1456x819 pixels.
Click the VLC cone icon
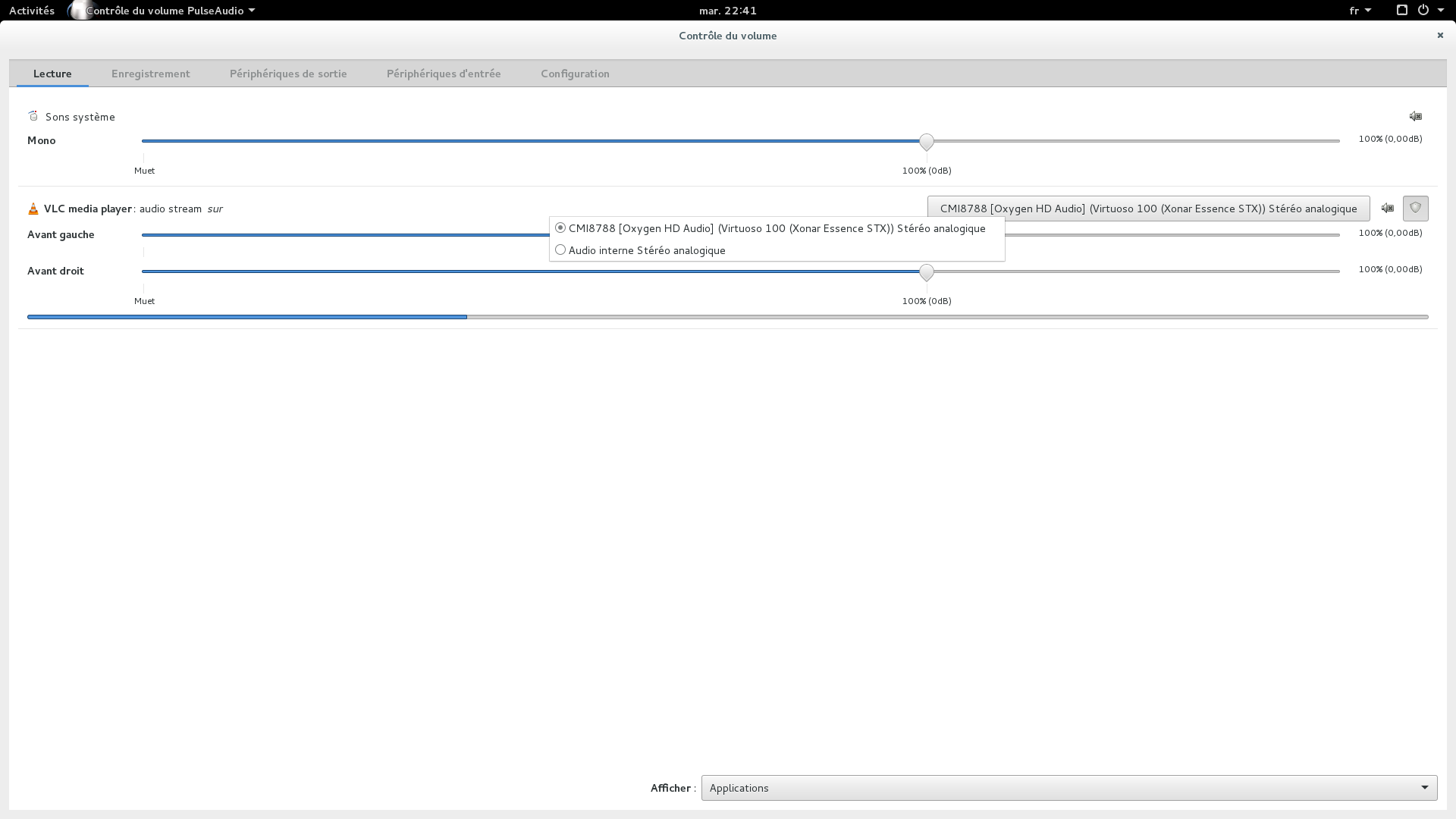tap(33, 209)
